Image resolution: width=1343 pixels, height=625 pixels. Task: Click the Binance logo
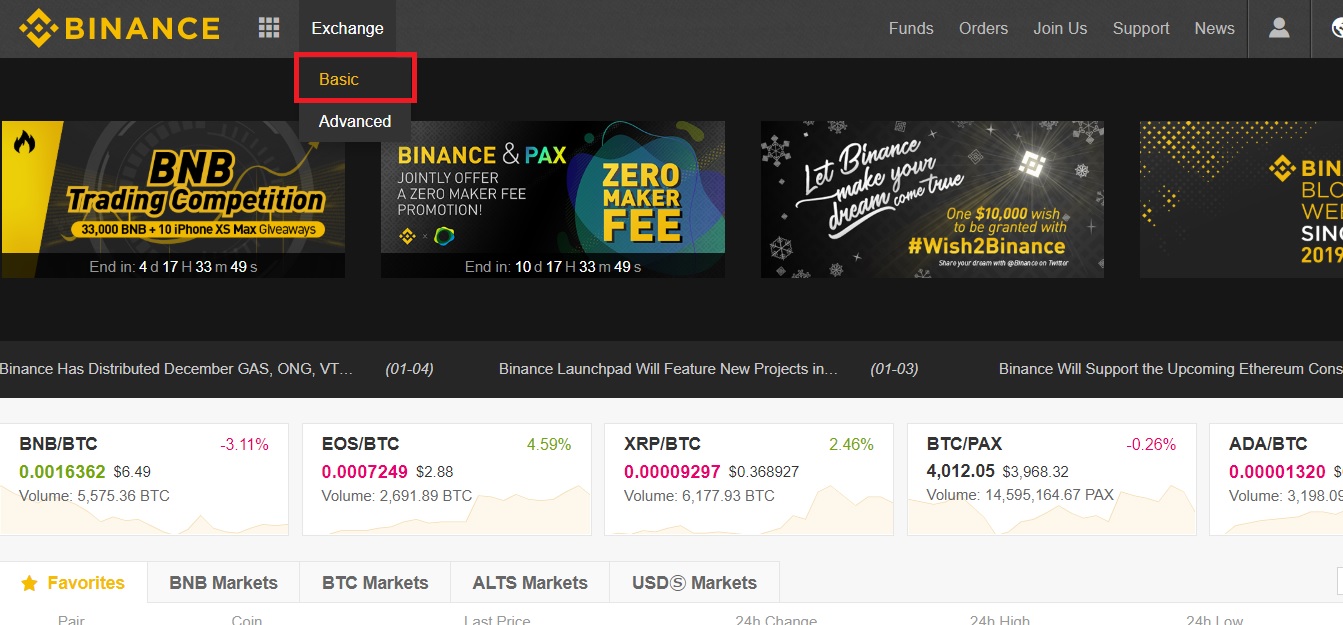(120, 28)
